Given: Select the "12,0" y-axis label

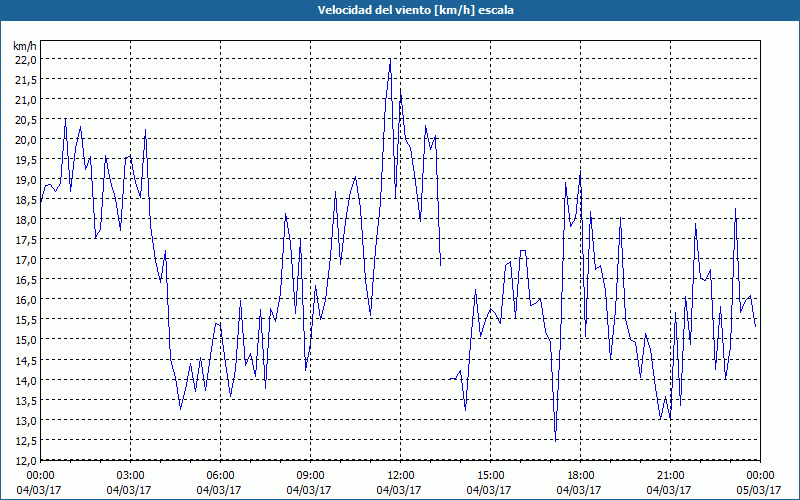Looking at the screenshot, I should (26, 461).
